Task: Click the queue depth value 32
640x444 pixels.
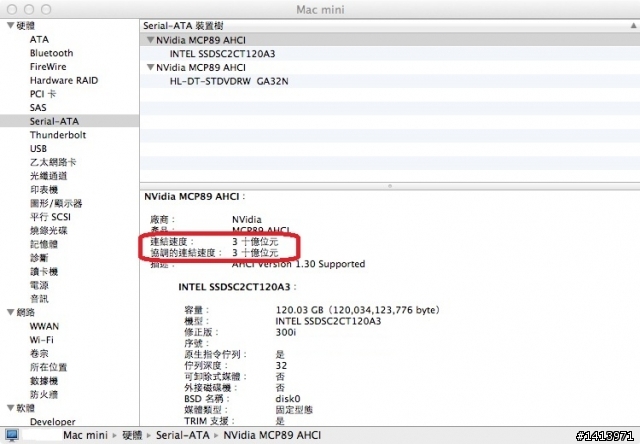Action: point(281,365)
